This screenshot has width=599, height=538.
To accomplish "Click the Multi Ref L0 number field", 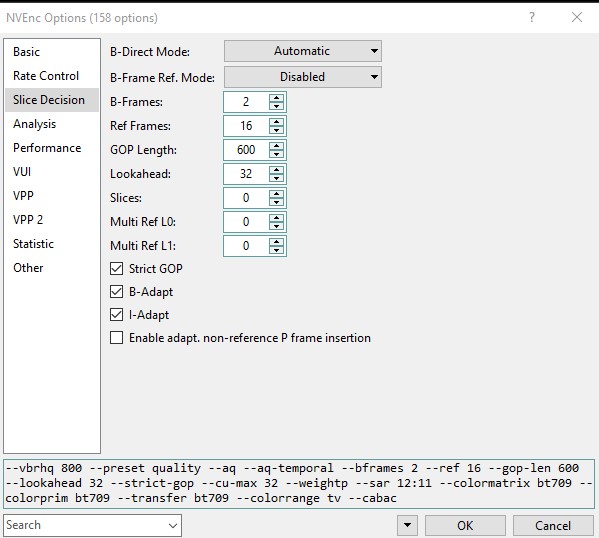I will tap(246, 222).
